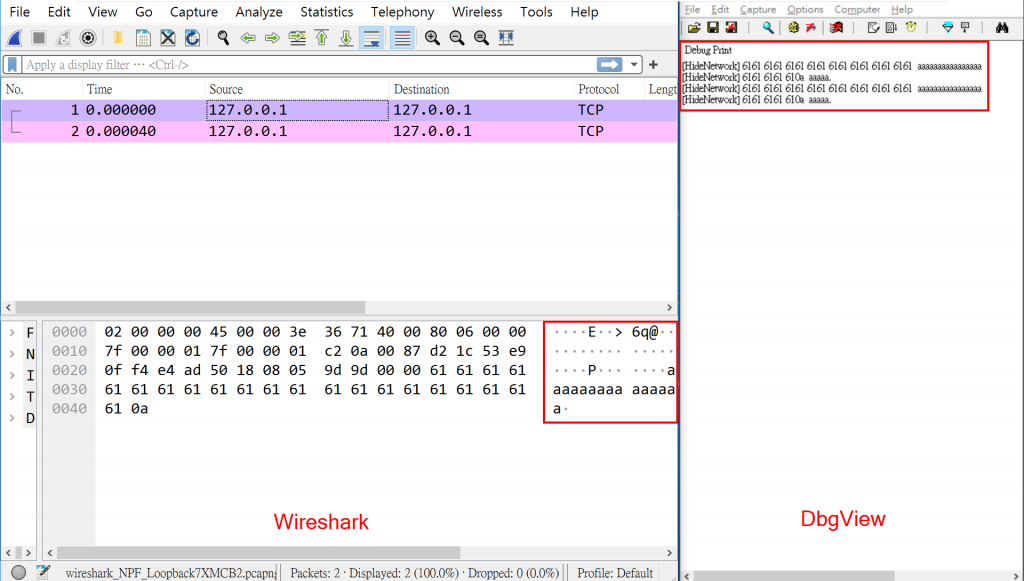Expand the 'D' row in packet details
Viewport: 1024px width, 581px height.
tap(12, 418)
